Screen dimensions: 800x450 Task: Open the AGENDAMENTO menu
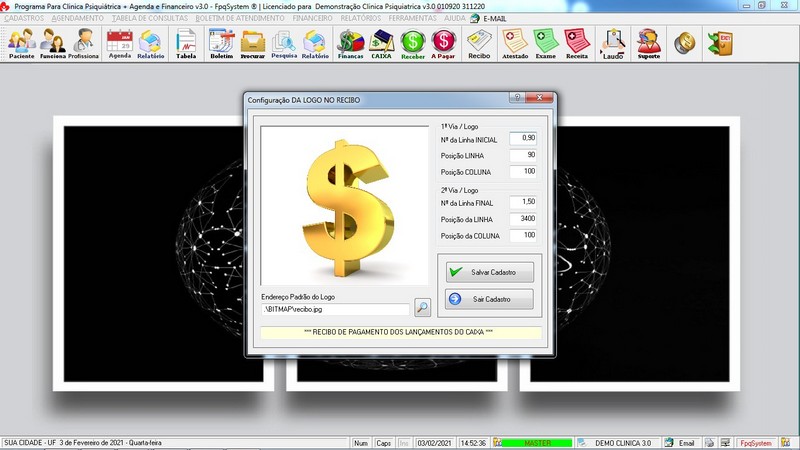tap(78, 18)
